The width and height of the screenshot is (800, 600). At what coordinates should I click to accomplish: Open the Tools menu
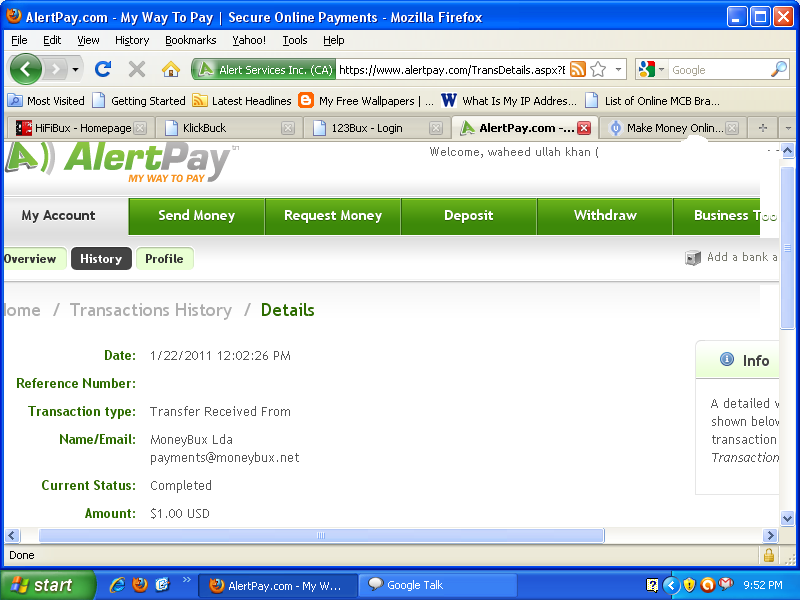(x=295, y=40)
